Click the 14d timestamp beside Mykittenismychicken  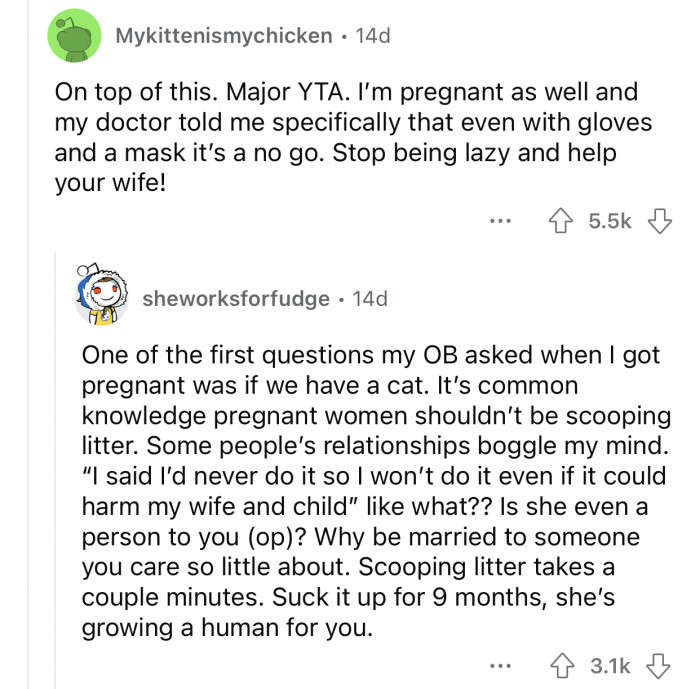(x=373, y=36)
